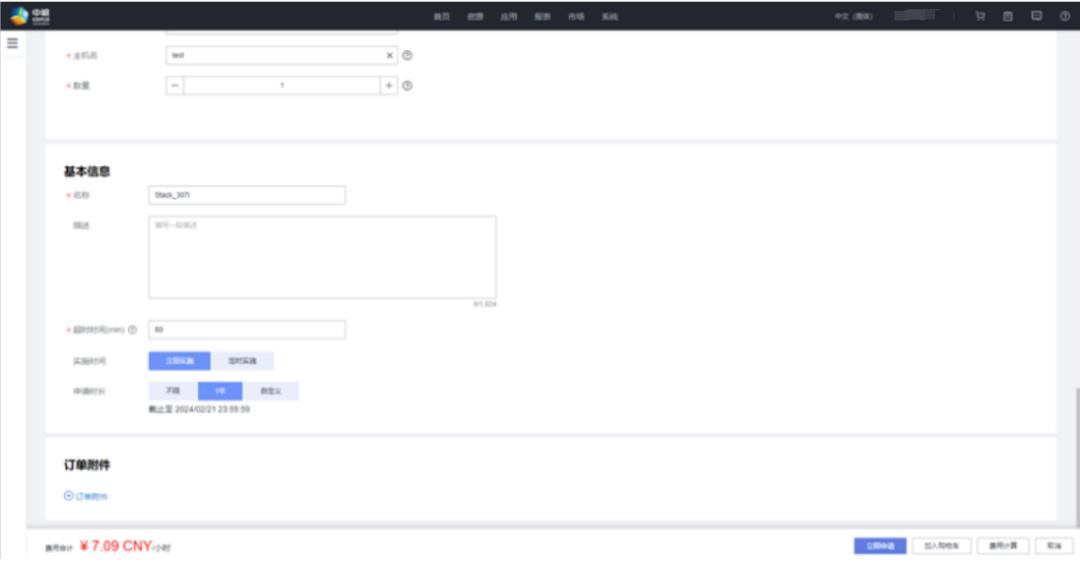The image size is (1080, 564).
Task: Decrease quantity with the minus button
Action: coord(175,85)
